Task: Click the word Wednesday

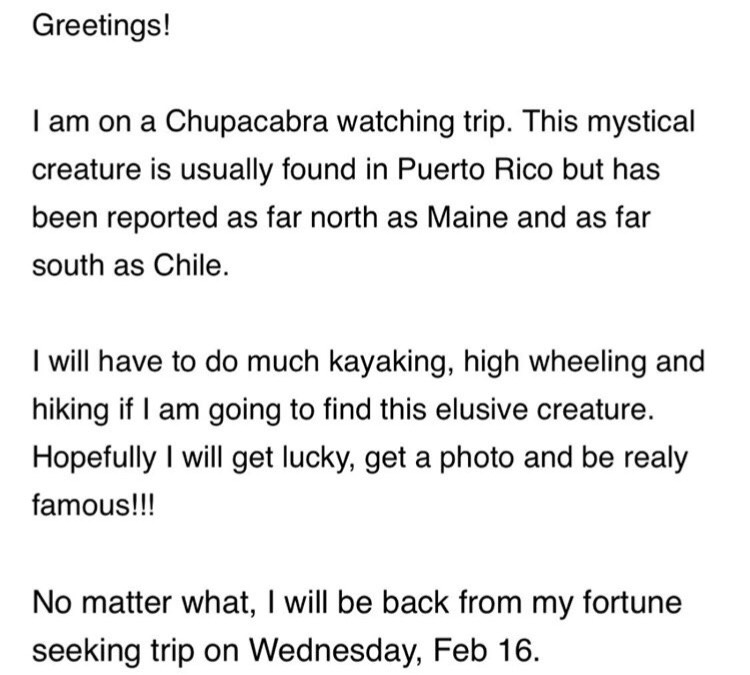Action: [335, 651]
